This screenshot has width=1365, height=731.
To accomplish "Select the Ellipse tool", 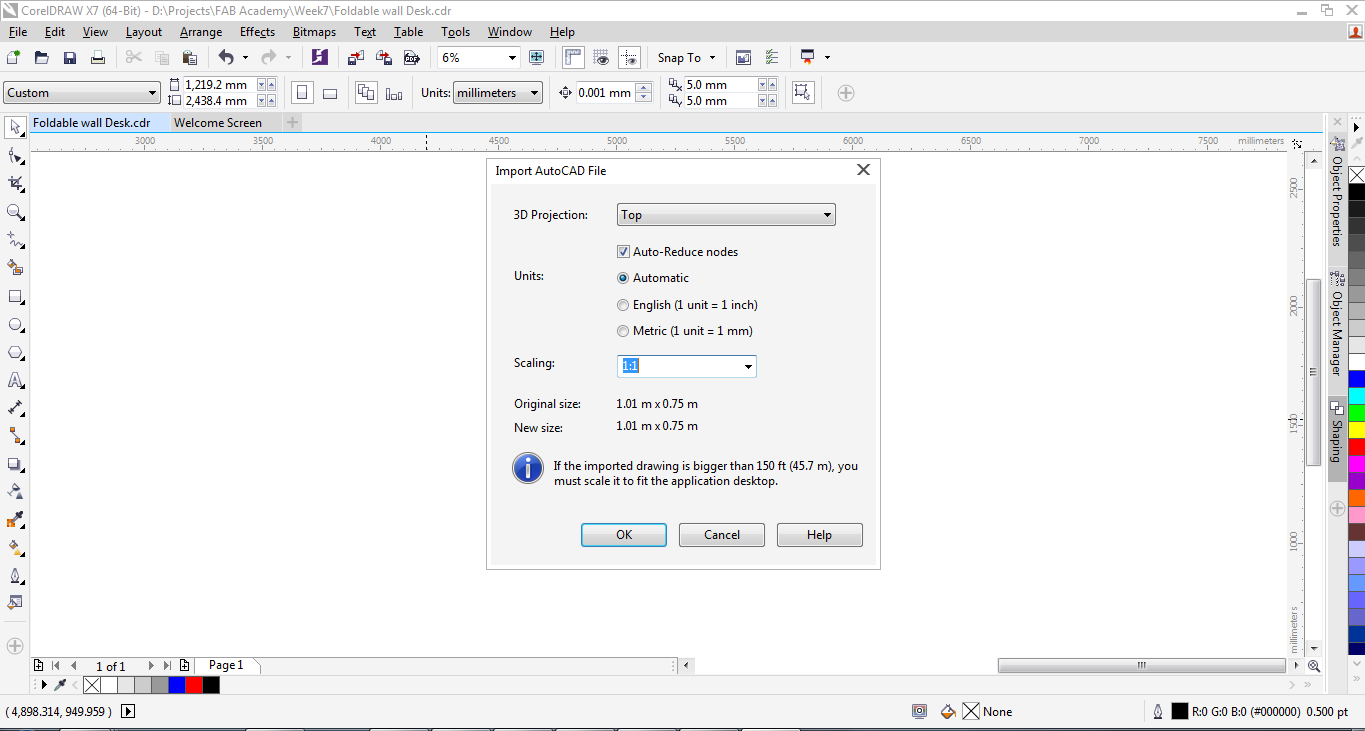I will pos(15,325).
